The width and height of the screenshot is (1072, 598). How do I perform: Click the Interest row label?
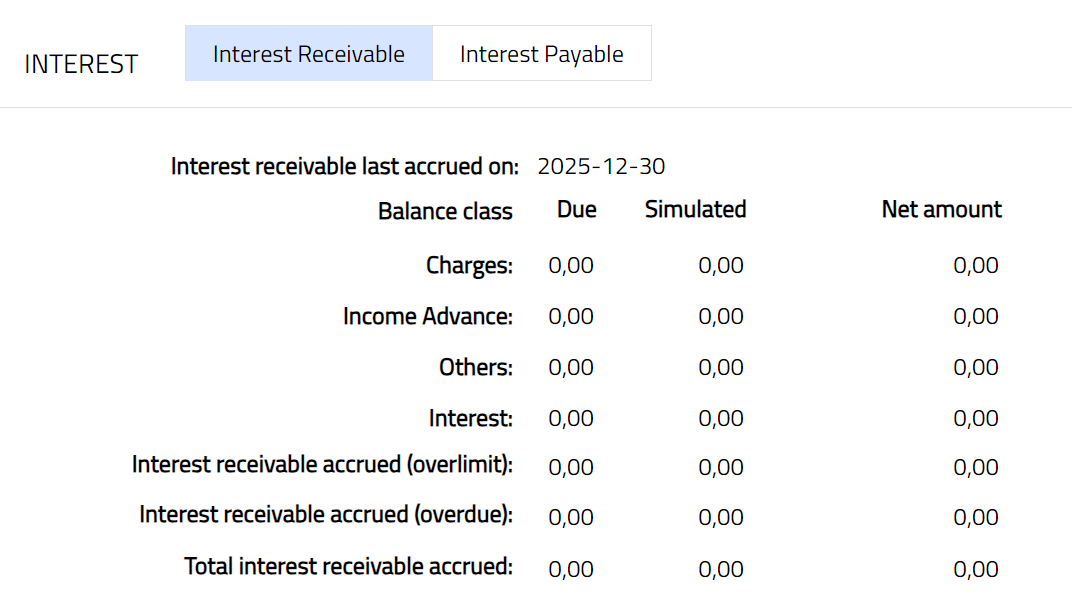coord(470,417)
